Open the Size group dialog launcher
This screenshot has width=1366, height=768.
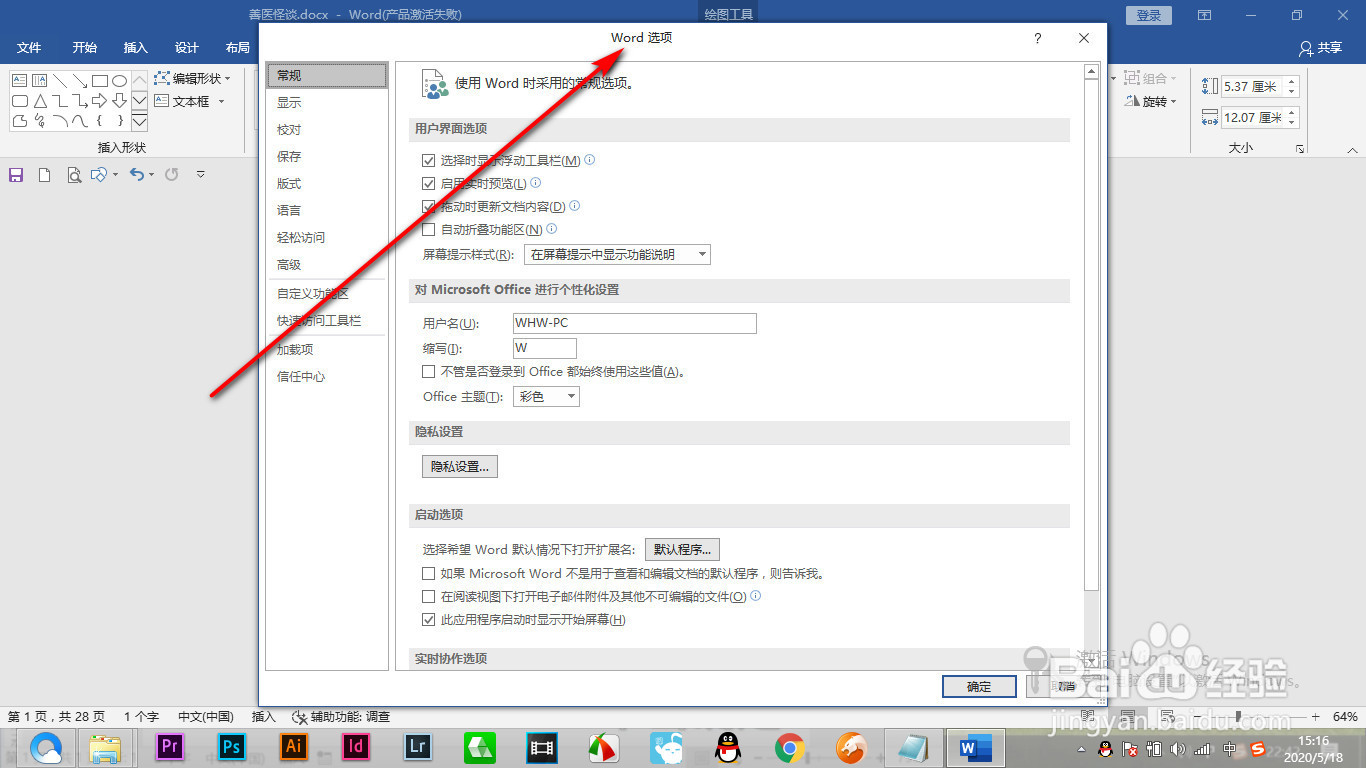(1300, 149)
